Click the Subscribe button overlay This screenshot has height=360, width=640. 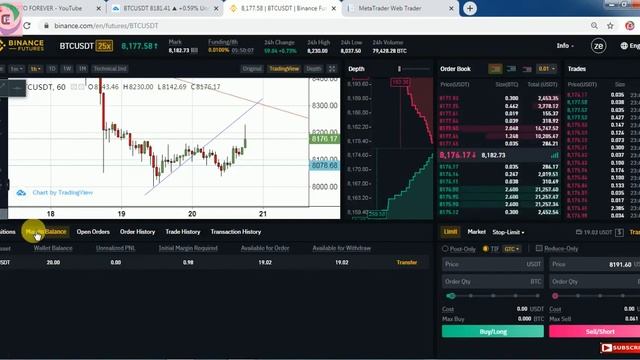tap(620, 347)
